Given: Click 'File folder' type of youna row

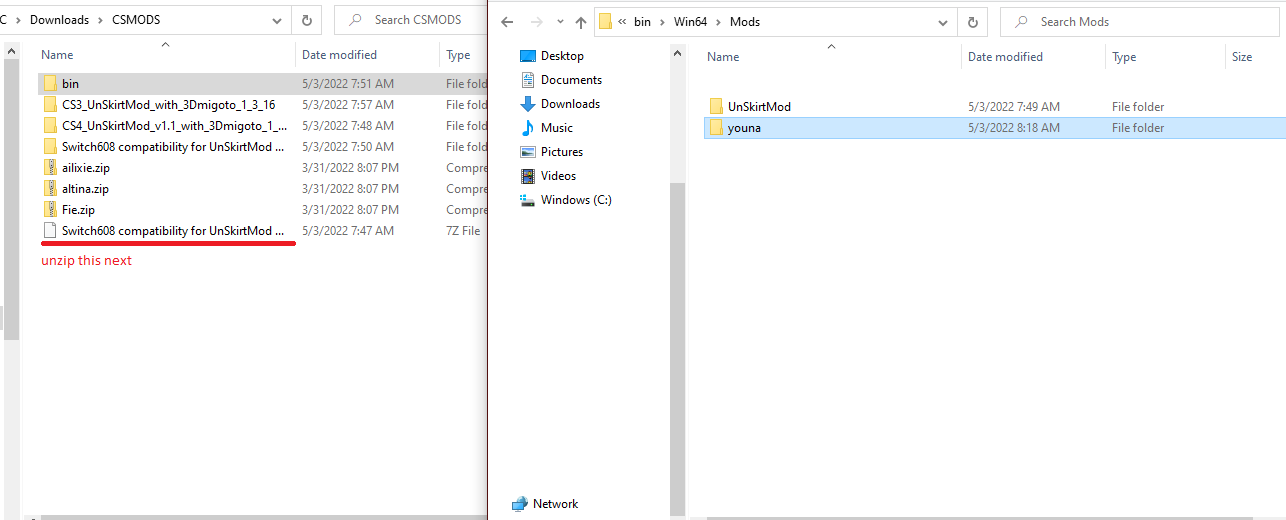Looking at the screenshot, I should [1138, 128].
